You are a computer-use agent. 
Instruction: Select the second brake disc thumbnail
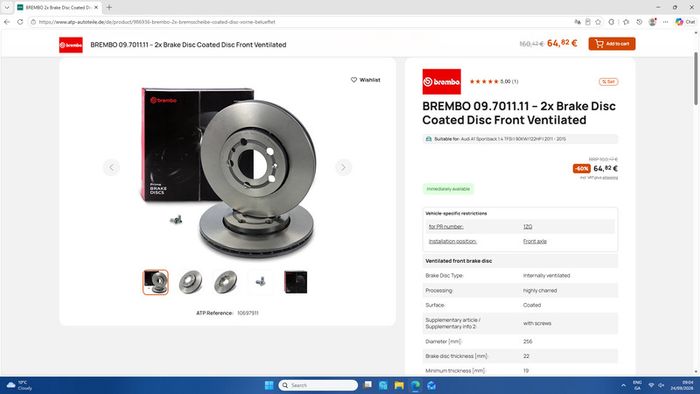(x=191, y=282)
